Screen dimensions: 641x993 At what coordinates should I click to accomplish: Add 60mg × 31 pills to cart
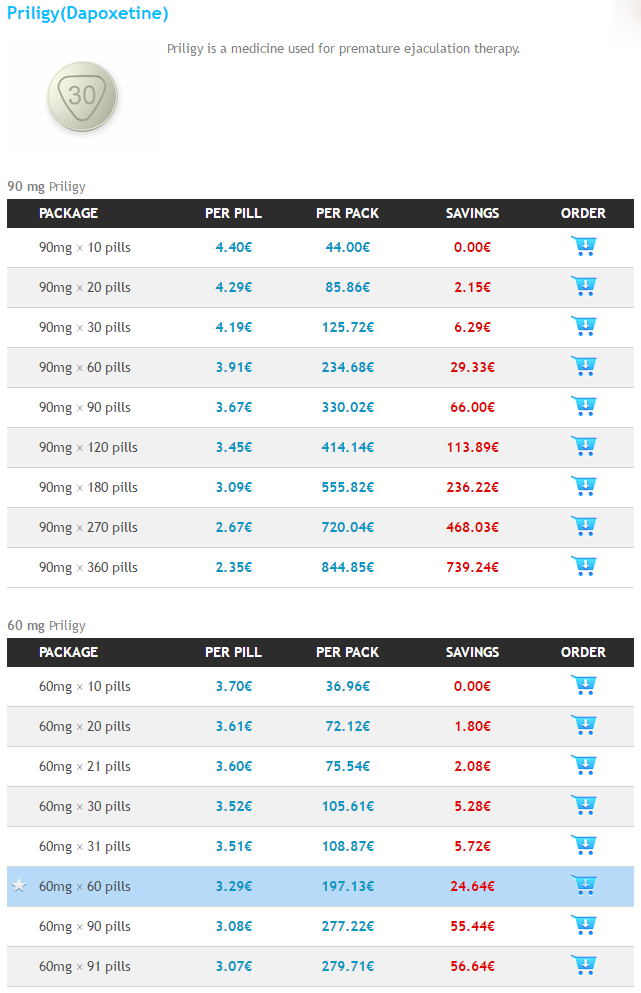click(x=583, y=845)
